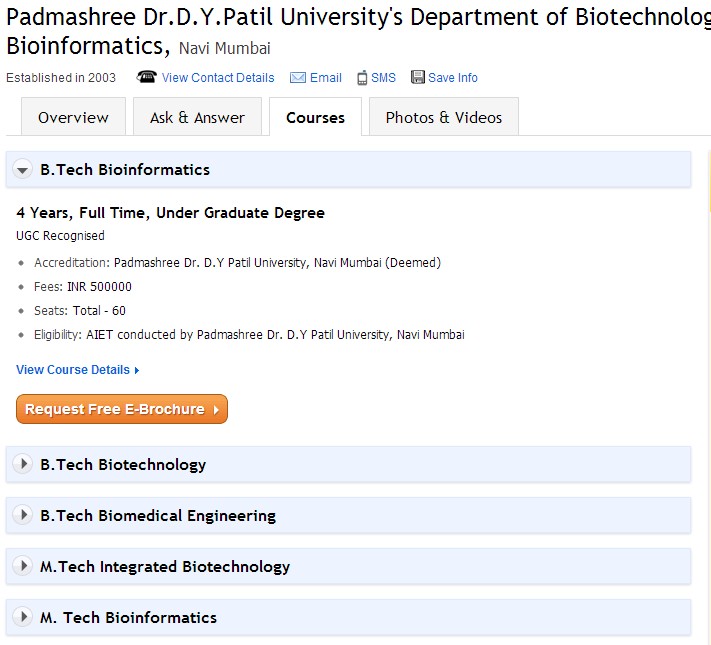
Task: Click the telephone icon beside View Contact Details
Action: (x=146, y=77)
